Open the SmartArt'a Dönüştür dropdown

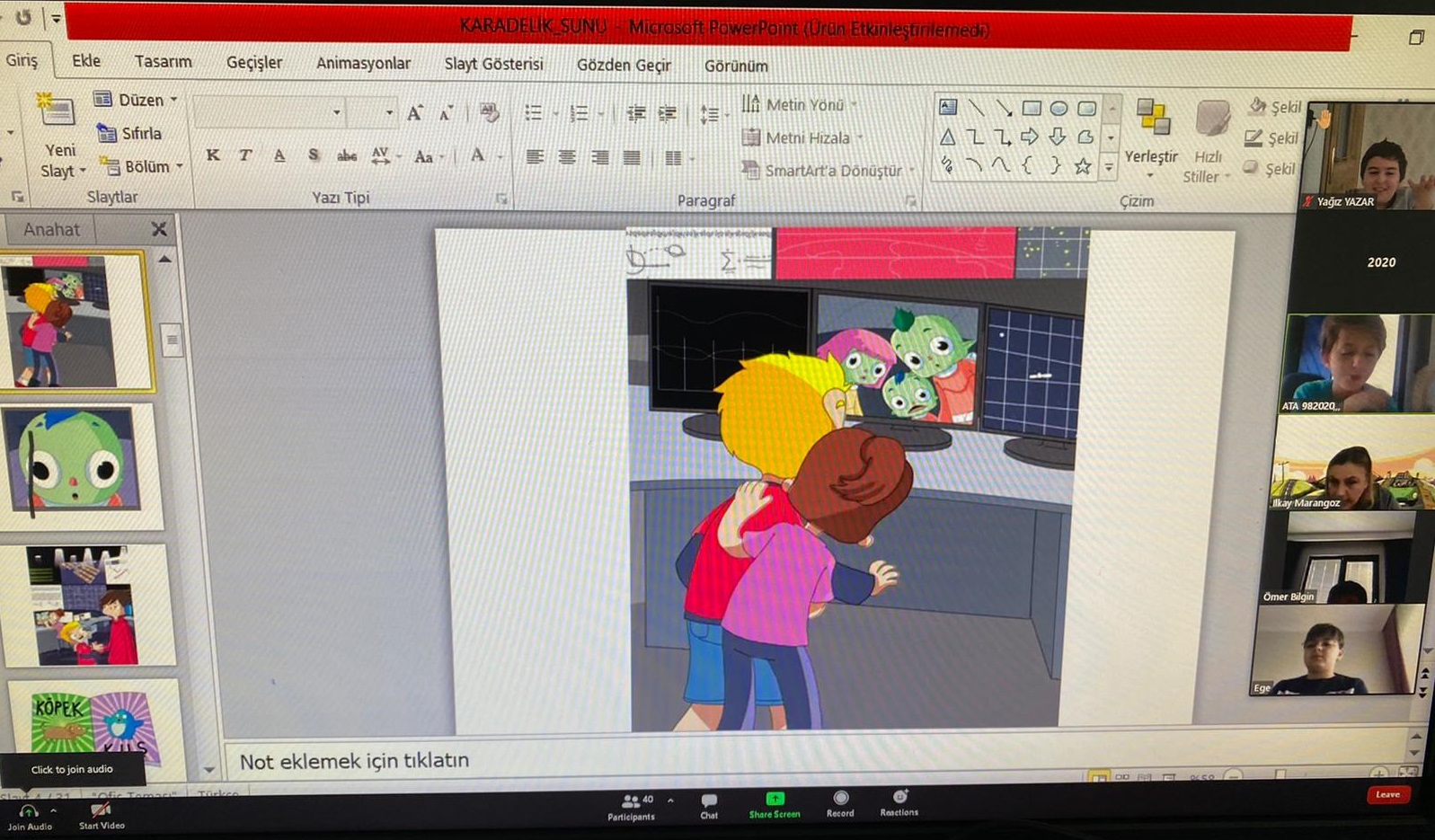[828, 170]
